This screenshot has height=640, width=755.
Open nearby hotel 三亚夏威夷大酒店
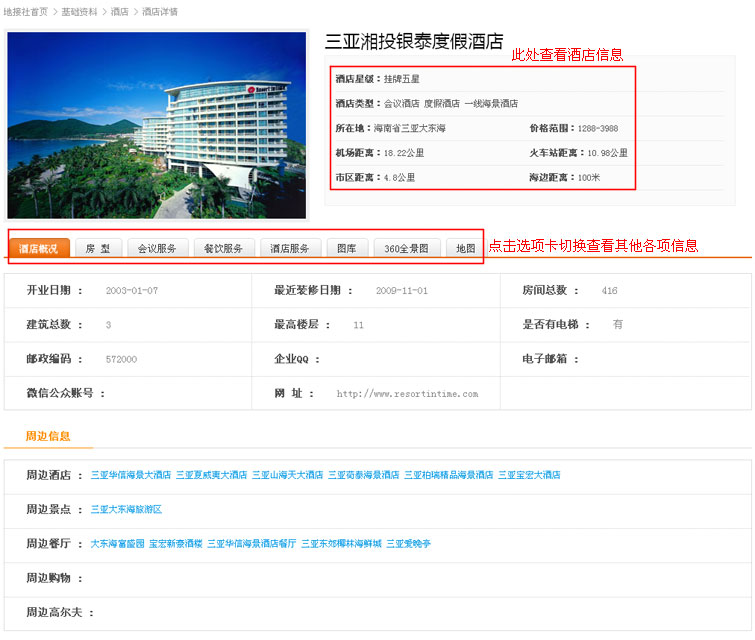(211, 475)
